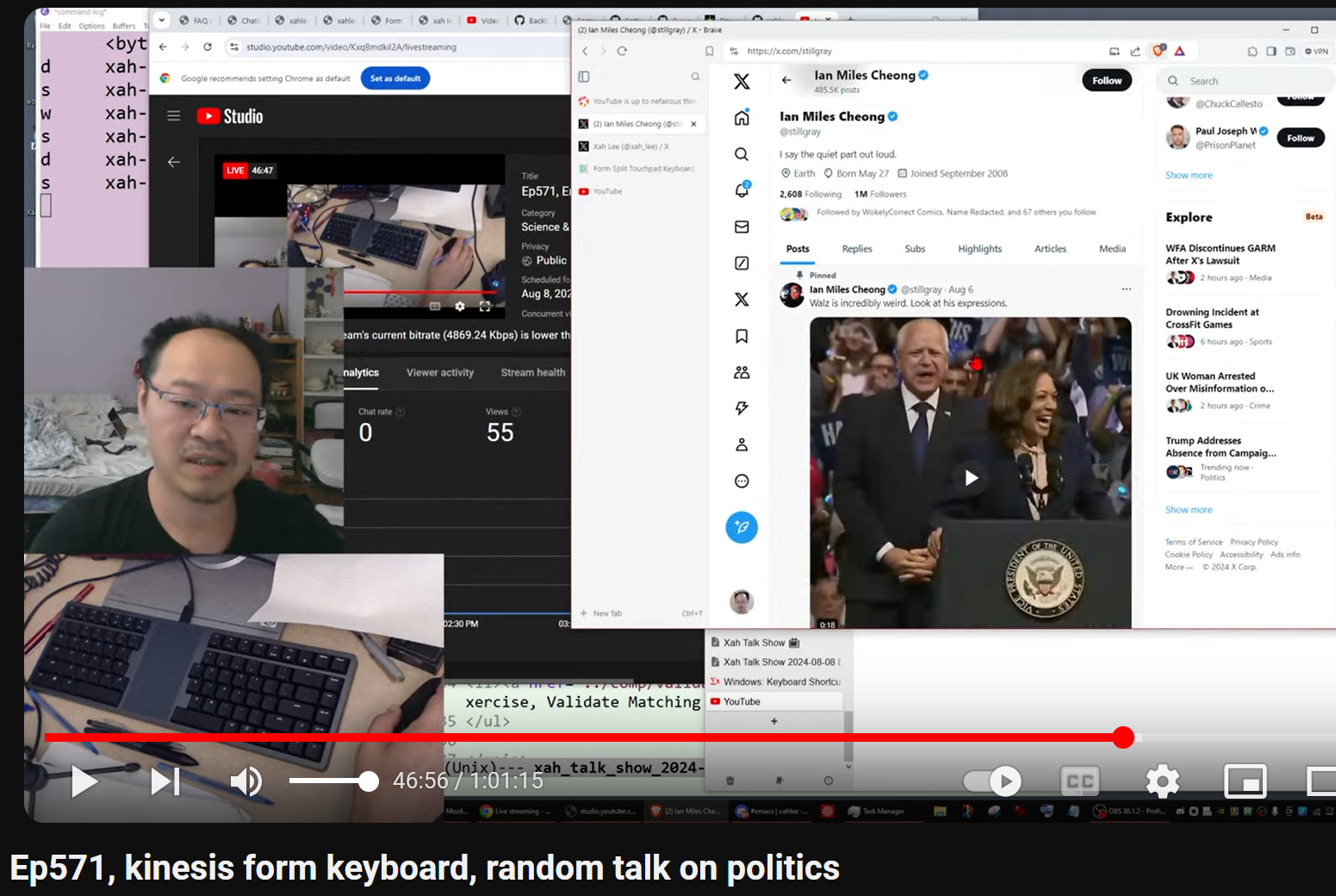Click OBS in Windows taskbar

tap(1128, 811)
